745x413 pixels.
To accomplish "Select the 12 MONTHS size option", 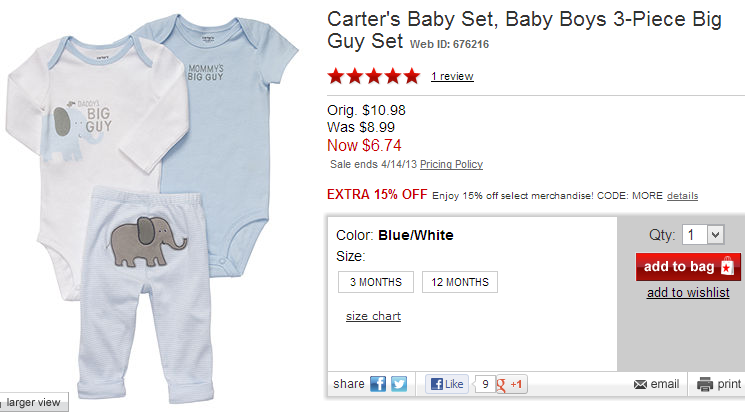I will 460,282.
